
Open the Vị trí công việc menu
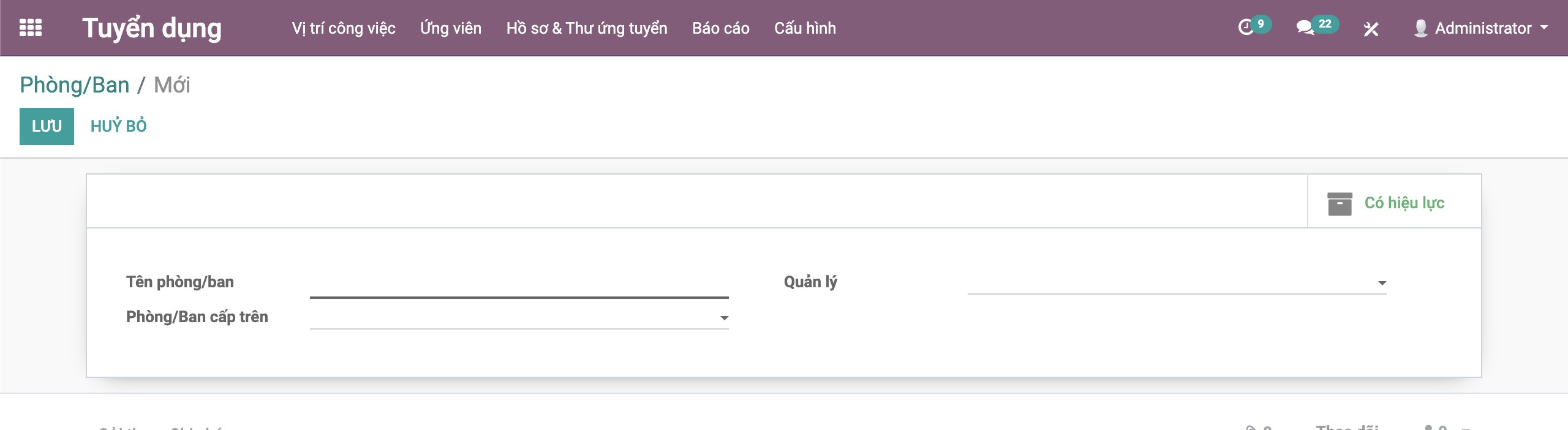point(344,28)
